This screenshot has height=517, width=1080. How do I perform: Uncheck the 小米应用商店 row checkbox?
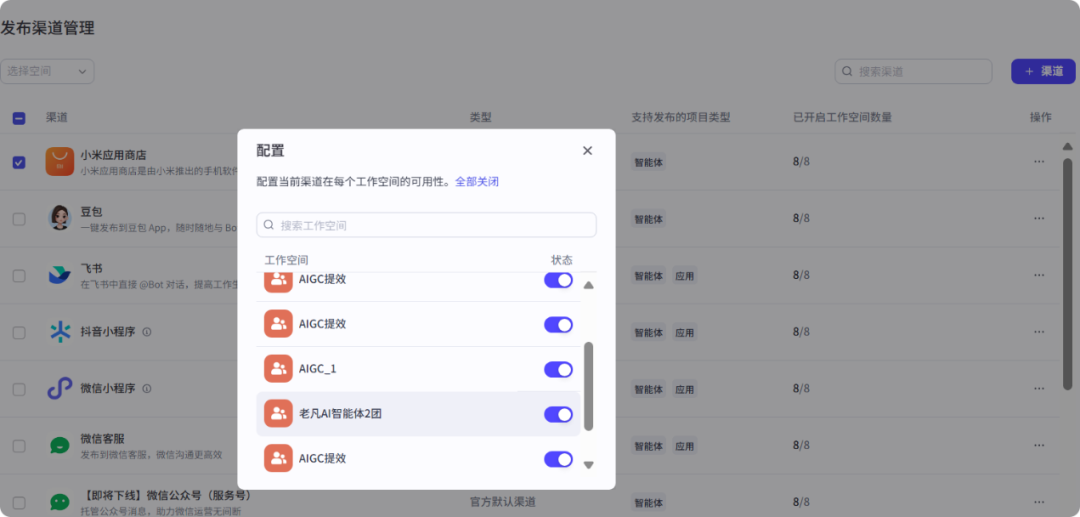pos(19,162)
